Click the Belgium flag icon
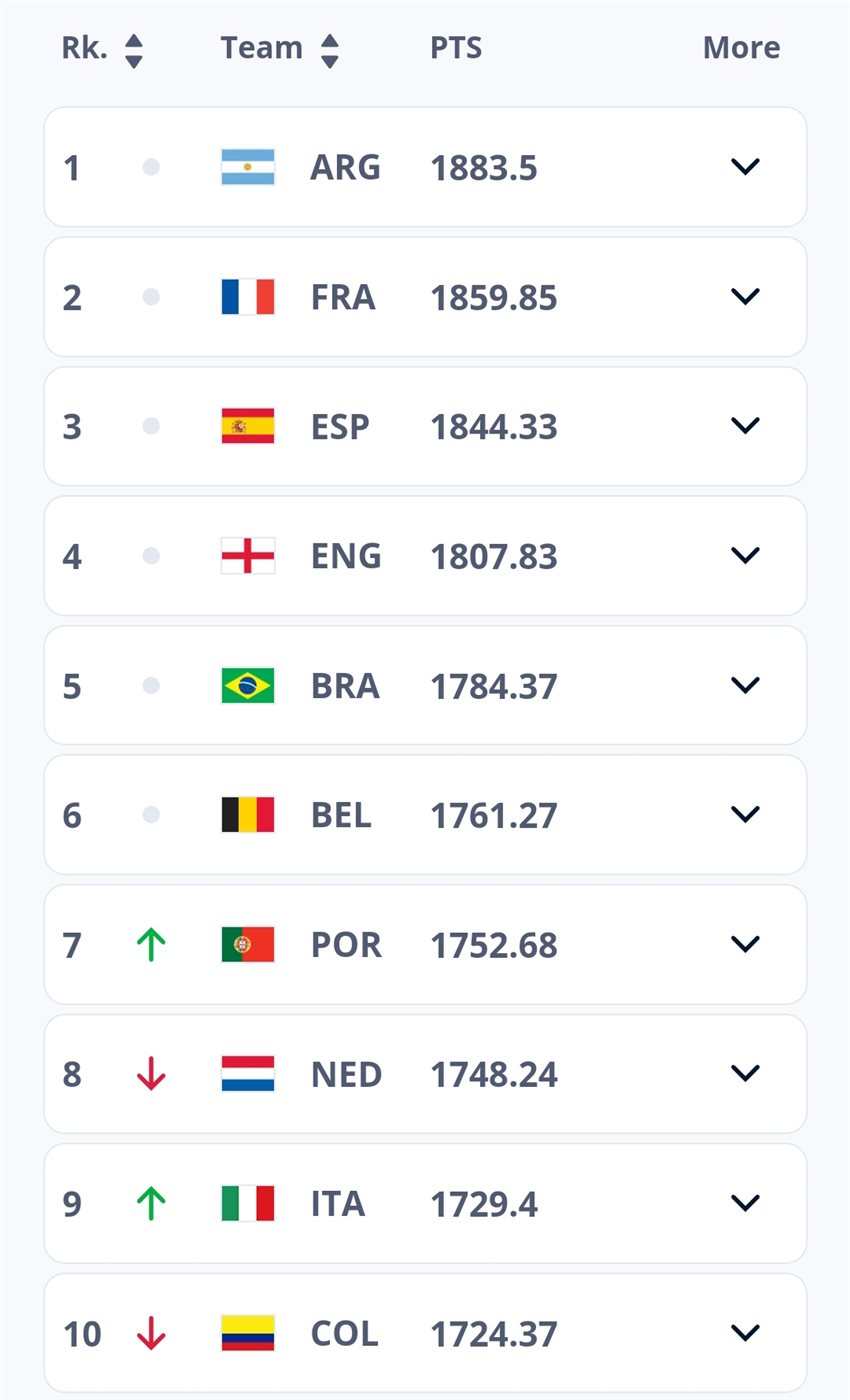Image resolution: width=850 pixels, height=1400 pixels. coord(247,815)
